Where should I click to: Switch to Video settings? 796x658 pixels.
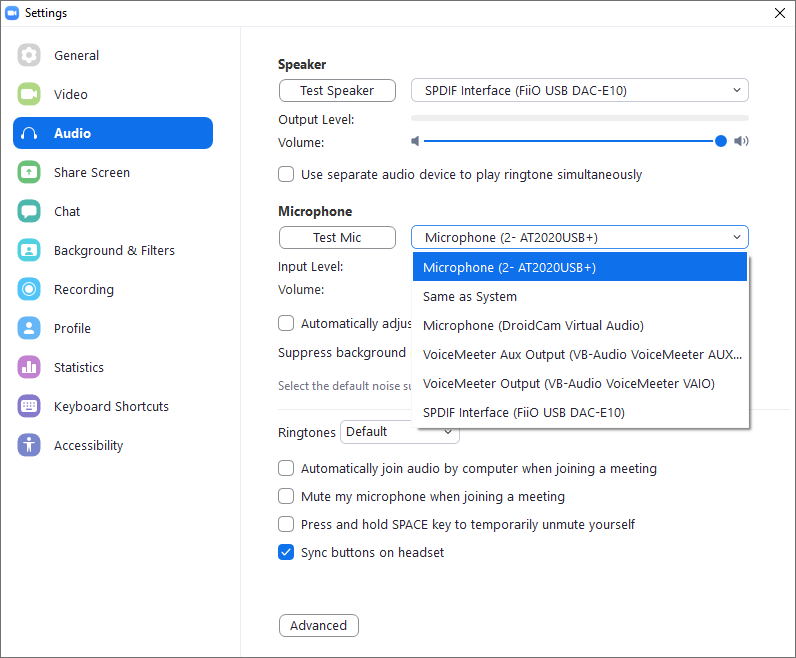(113, 94)
